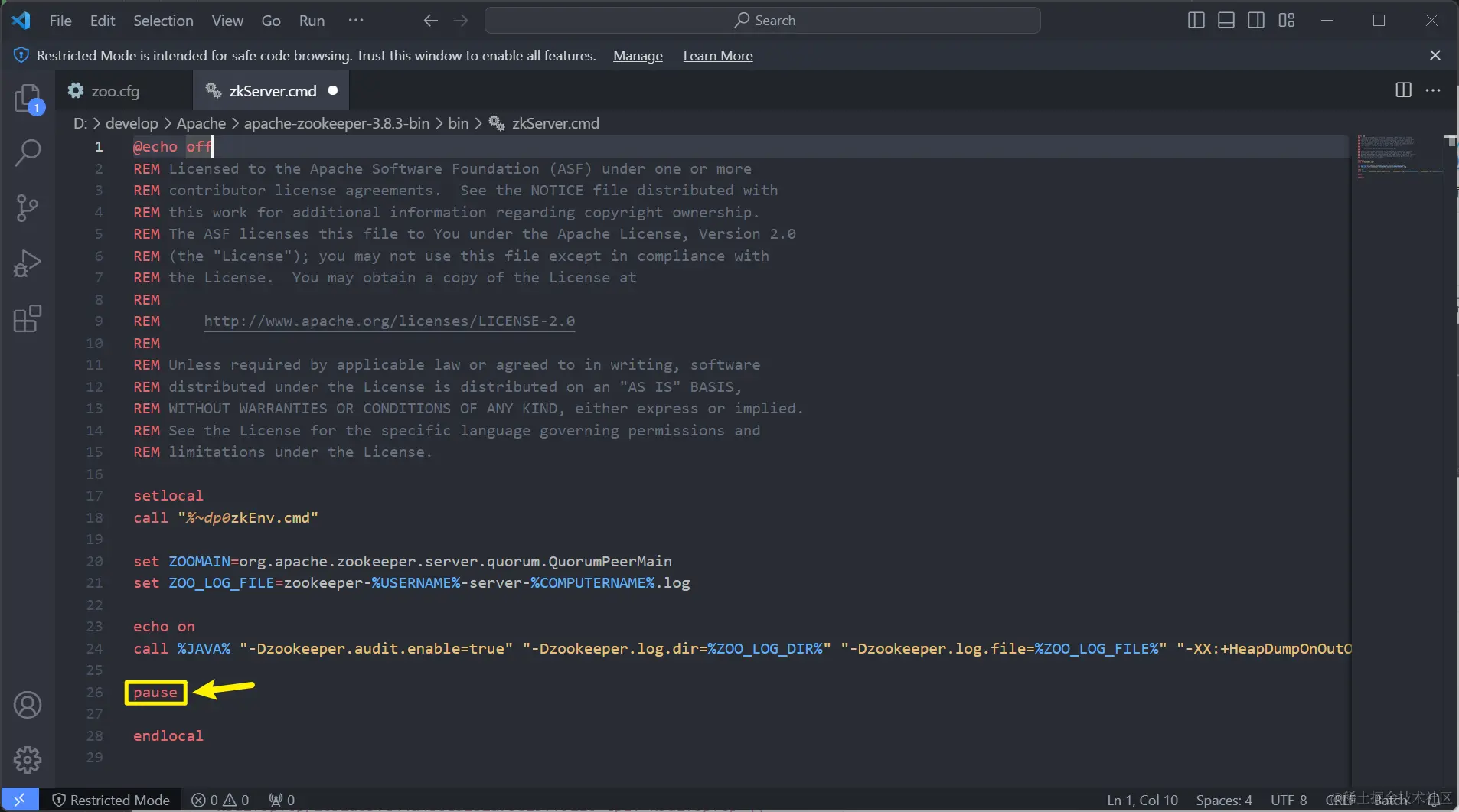Click the Search command center box
This screenshot has height=812, width=1459.
[x=762, y=21]
